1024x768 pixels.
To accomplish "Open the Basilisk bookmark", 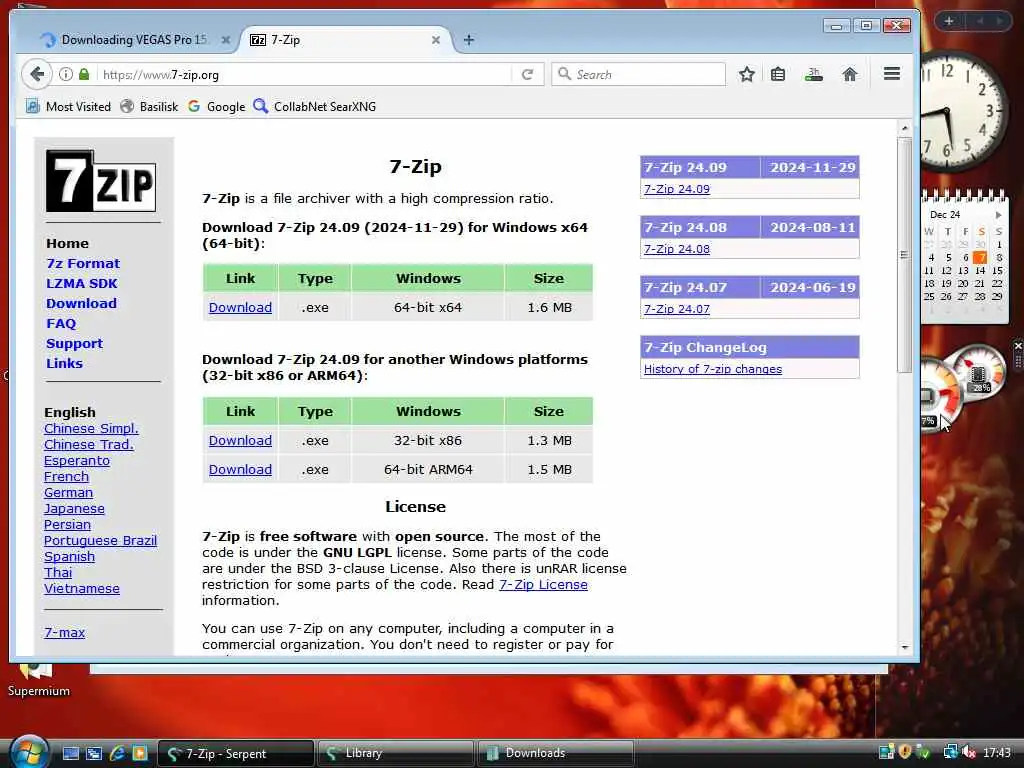I will pyautogui.click(x=150, y=106).
